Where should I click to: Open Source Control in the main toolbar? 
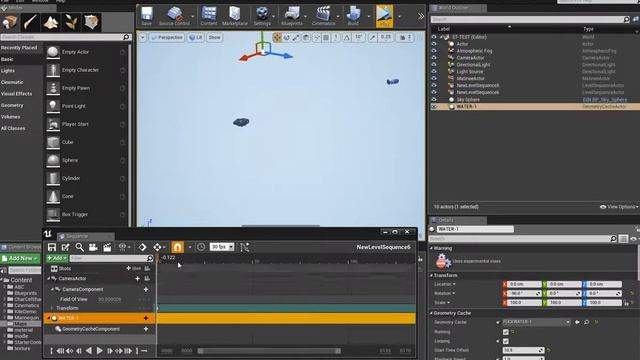click(x=175, y=16)
